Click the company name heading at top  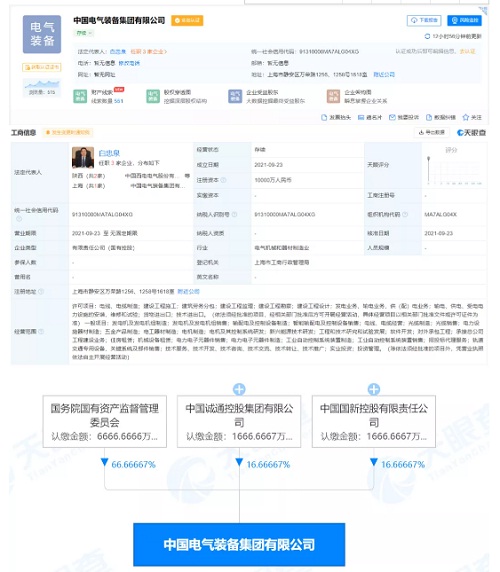point(119,20)
